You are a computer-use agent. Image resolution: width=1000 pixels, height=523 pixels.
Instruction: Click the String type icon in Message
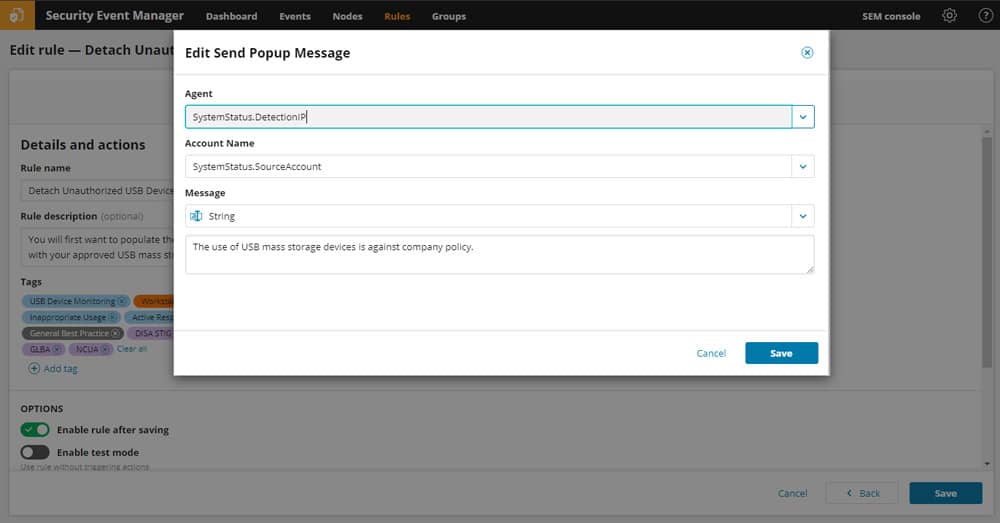196,216
